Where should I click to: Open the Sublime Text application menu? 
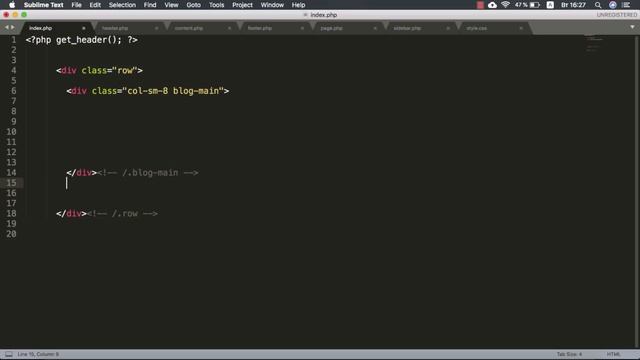[44, 5]
